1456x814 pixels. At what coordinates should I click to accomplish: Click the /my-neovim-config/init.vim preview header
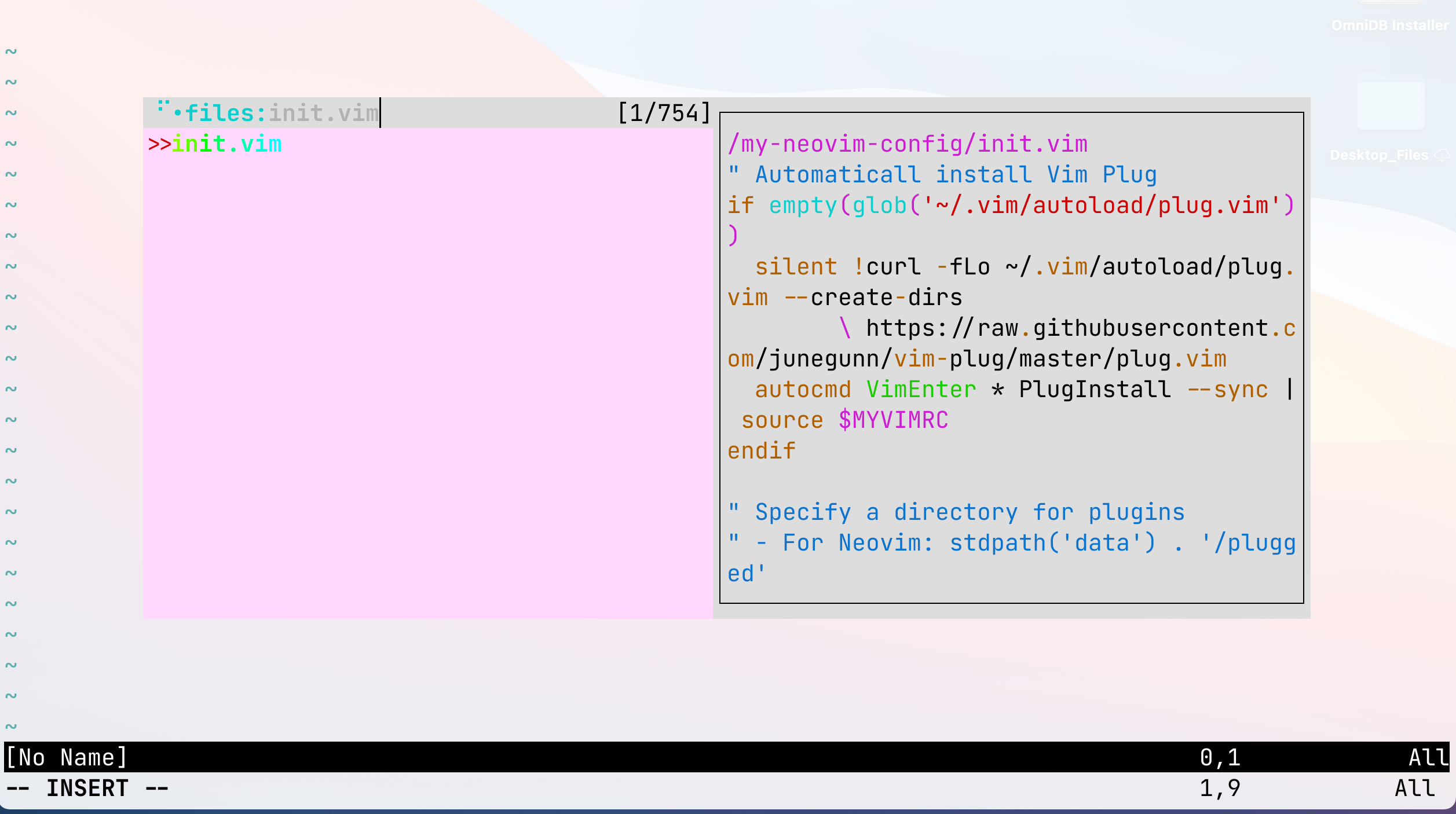tap(906, 144)
